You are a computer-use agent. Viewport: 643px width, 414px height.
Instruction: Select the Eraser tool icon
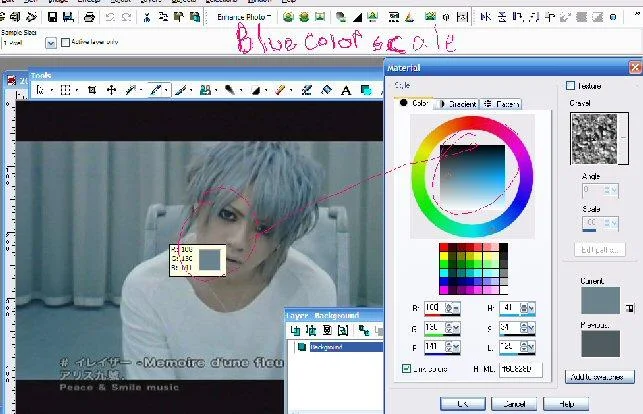[280, 90]
